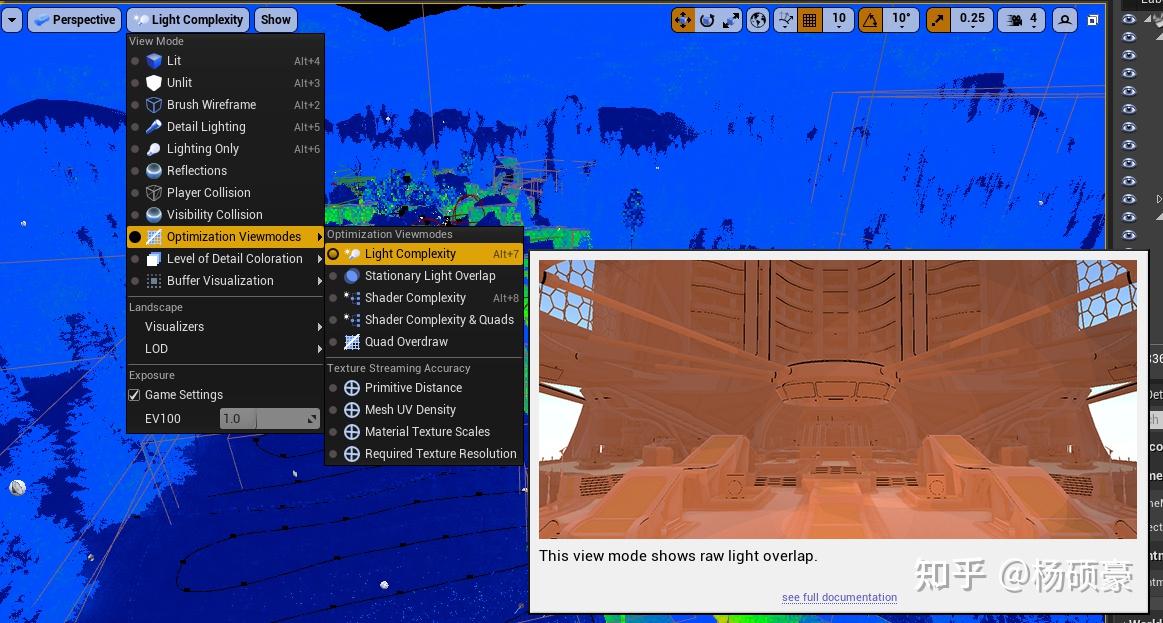Open rotation snap 10° dropdown
1163x623 pixels.
[x=900, y=20]
